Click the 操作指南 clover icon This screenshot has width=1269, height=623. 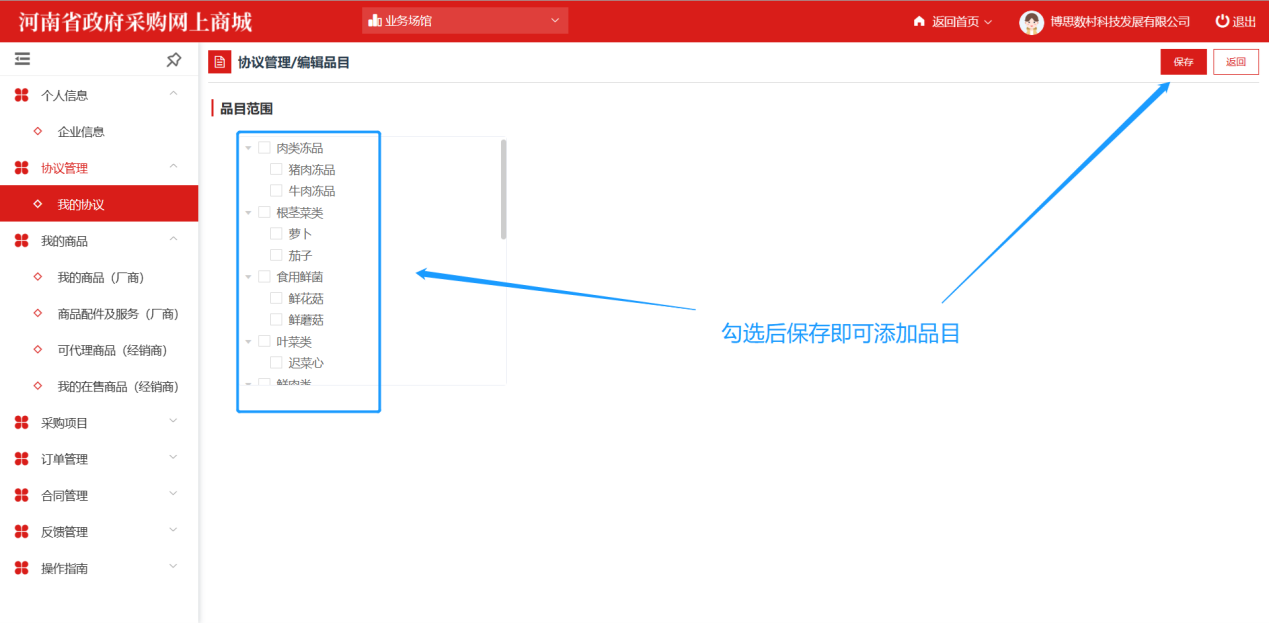tap(22, 568)
